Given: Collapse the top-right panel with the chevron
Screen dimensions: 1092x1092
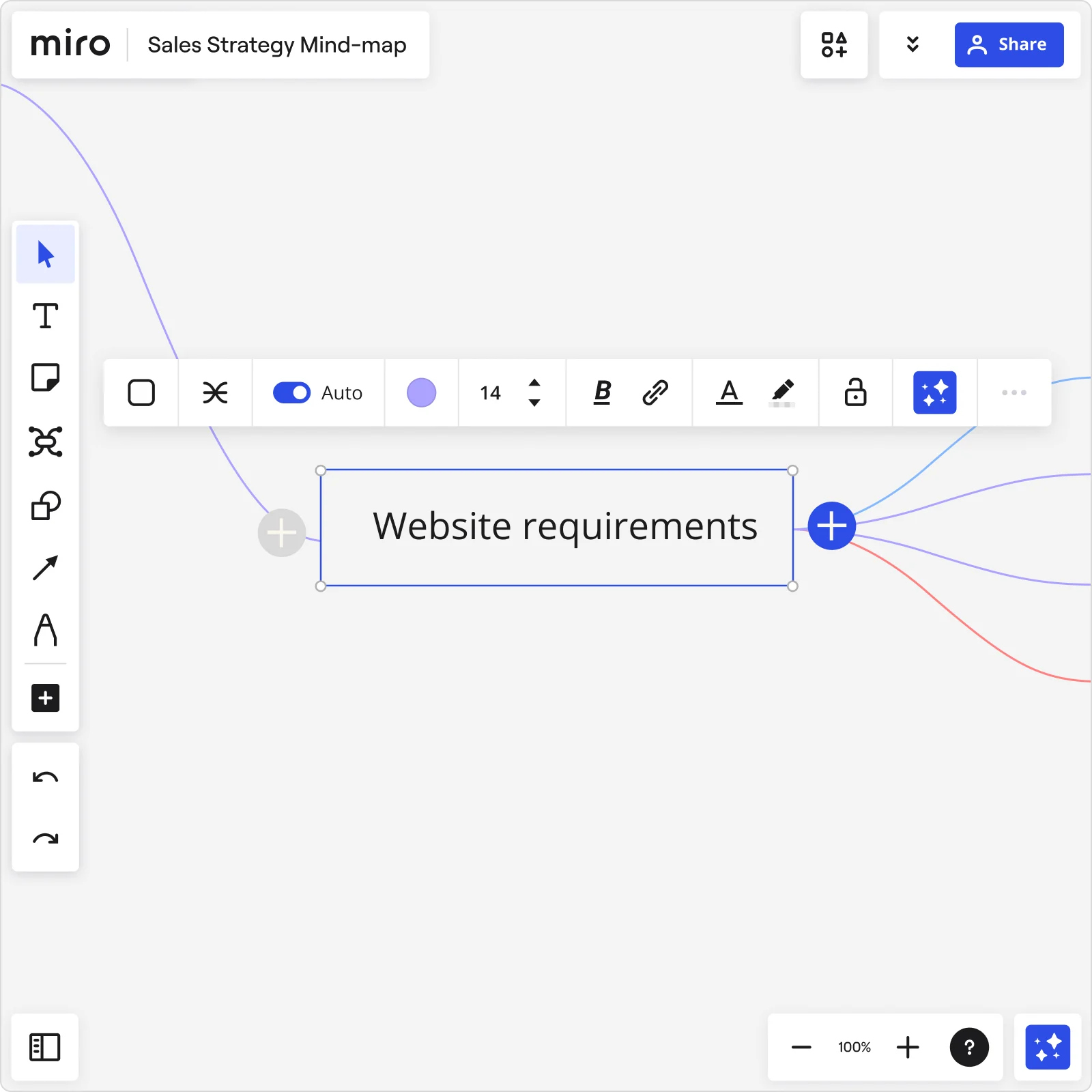Looking at the screenshot, I should [x=913, y=44].
